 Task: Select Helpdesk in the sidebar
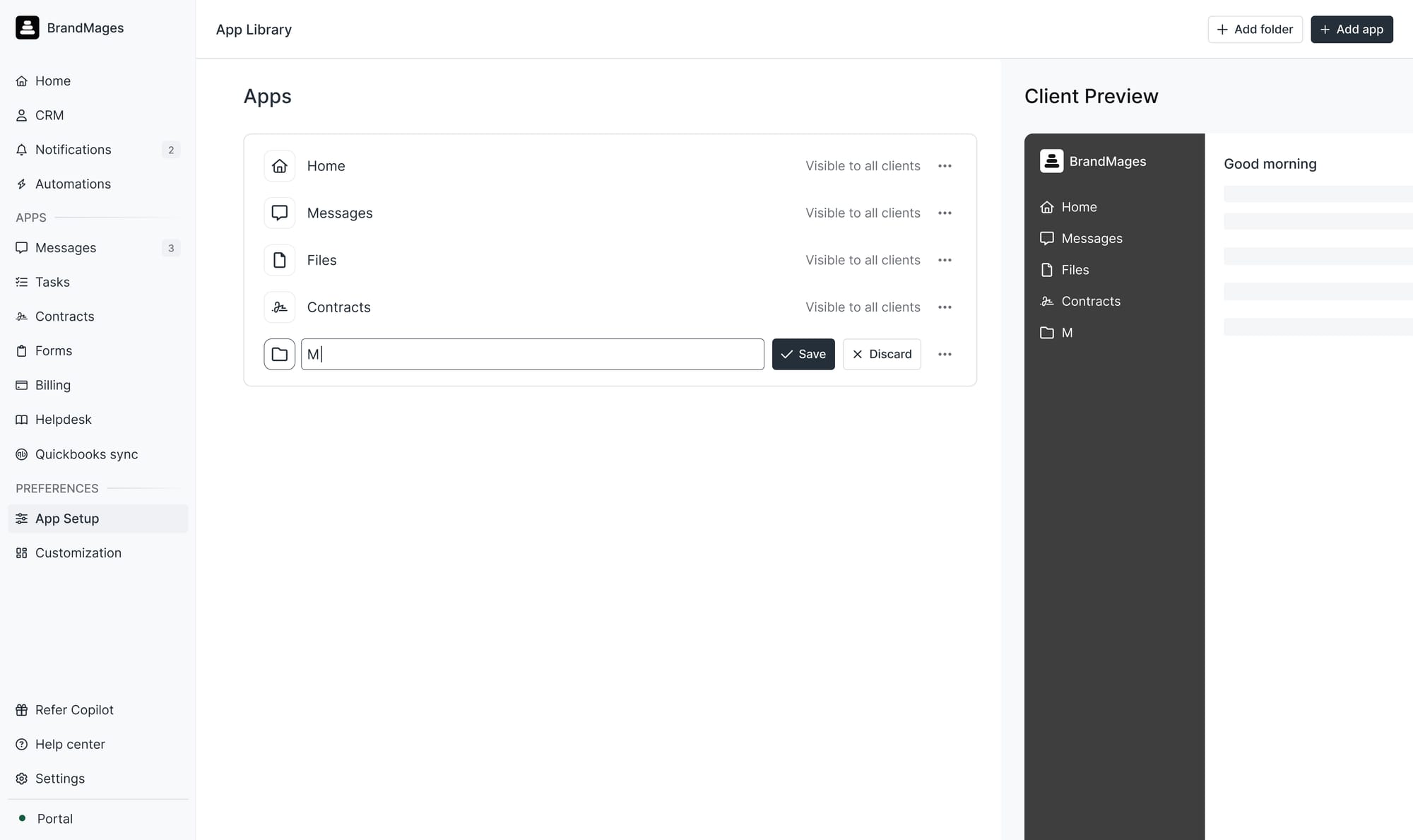point(63,420)
